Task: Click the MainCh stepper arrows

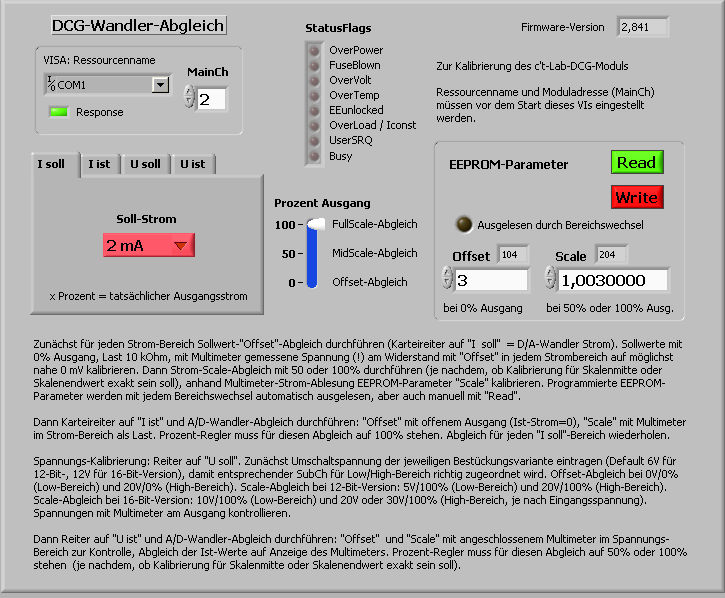Action: pos(190,98)
